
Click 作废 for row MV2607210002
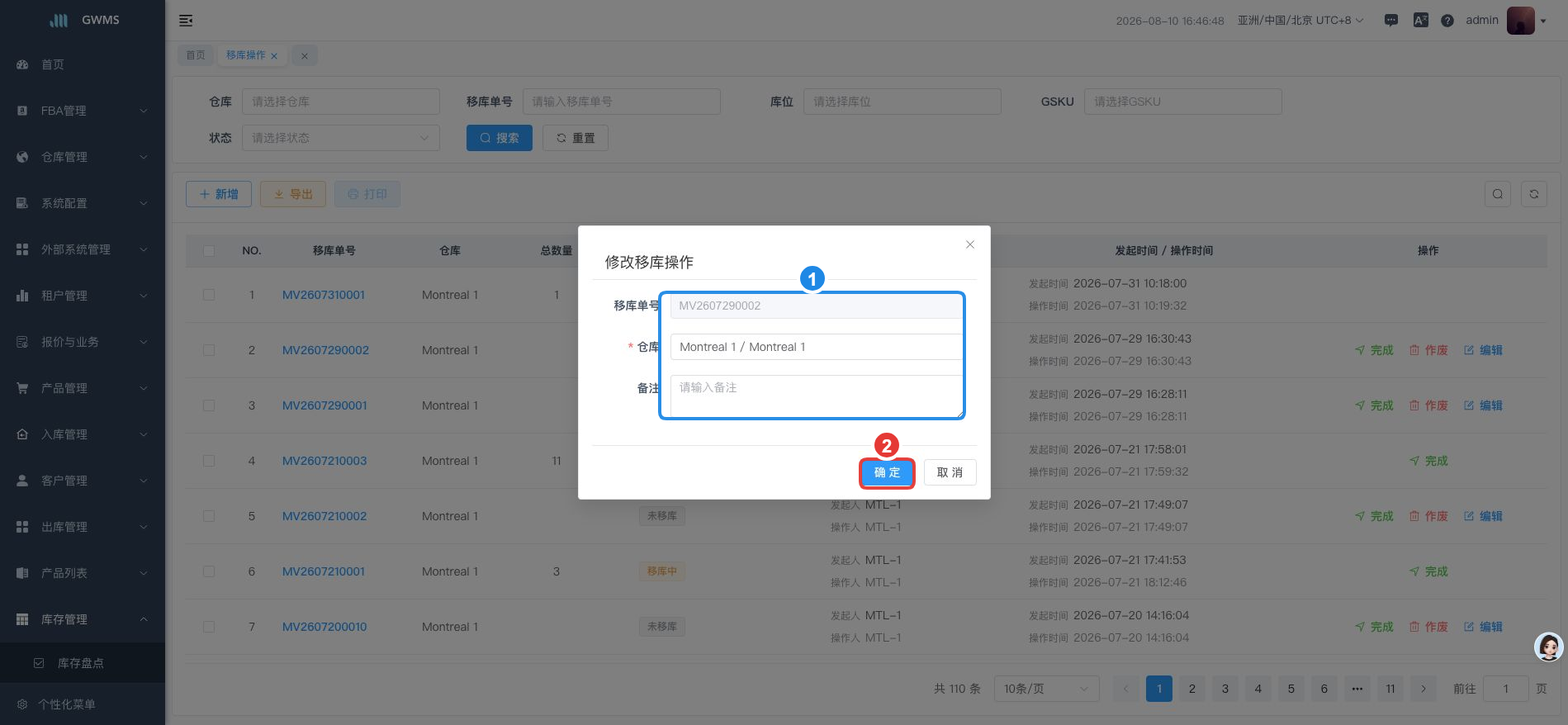(x=1428, y=516)
